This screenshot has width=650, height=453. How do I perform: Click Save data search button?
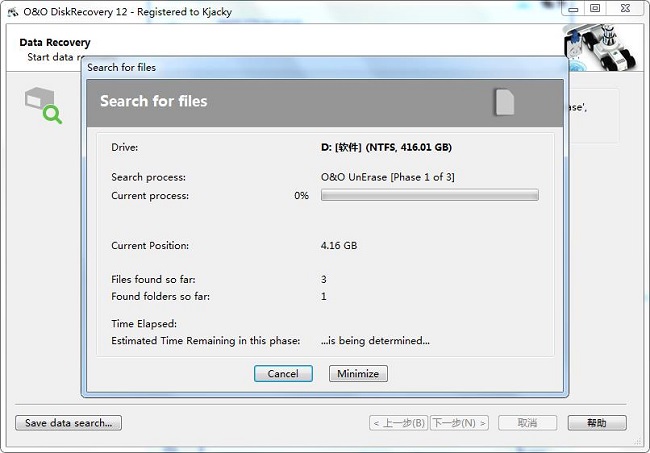click(x=68, y=423)
